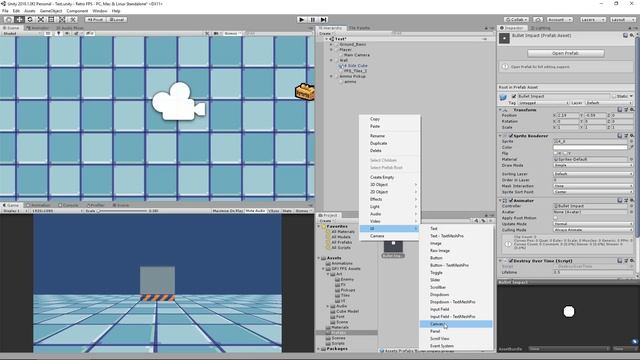Screen dimensions: 640x360
Task: Open the Mask Interaction dropdown
Action: point(593,186)
